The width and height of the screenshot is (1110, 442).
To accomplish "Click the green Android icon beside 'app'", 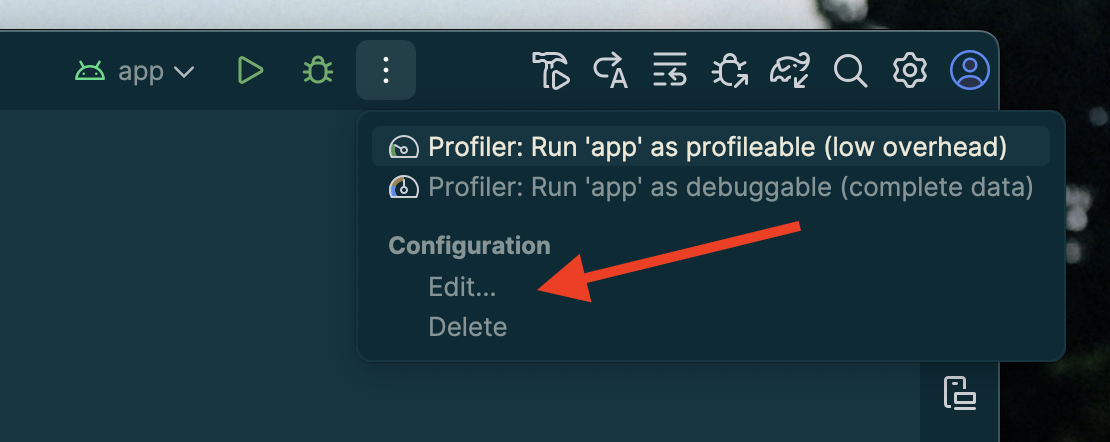I will click(x=90, y=71).
